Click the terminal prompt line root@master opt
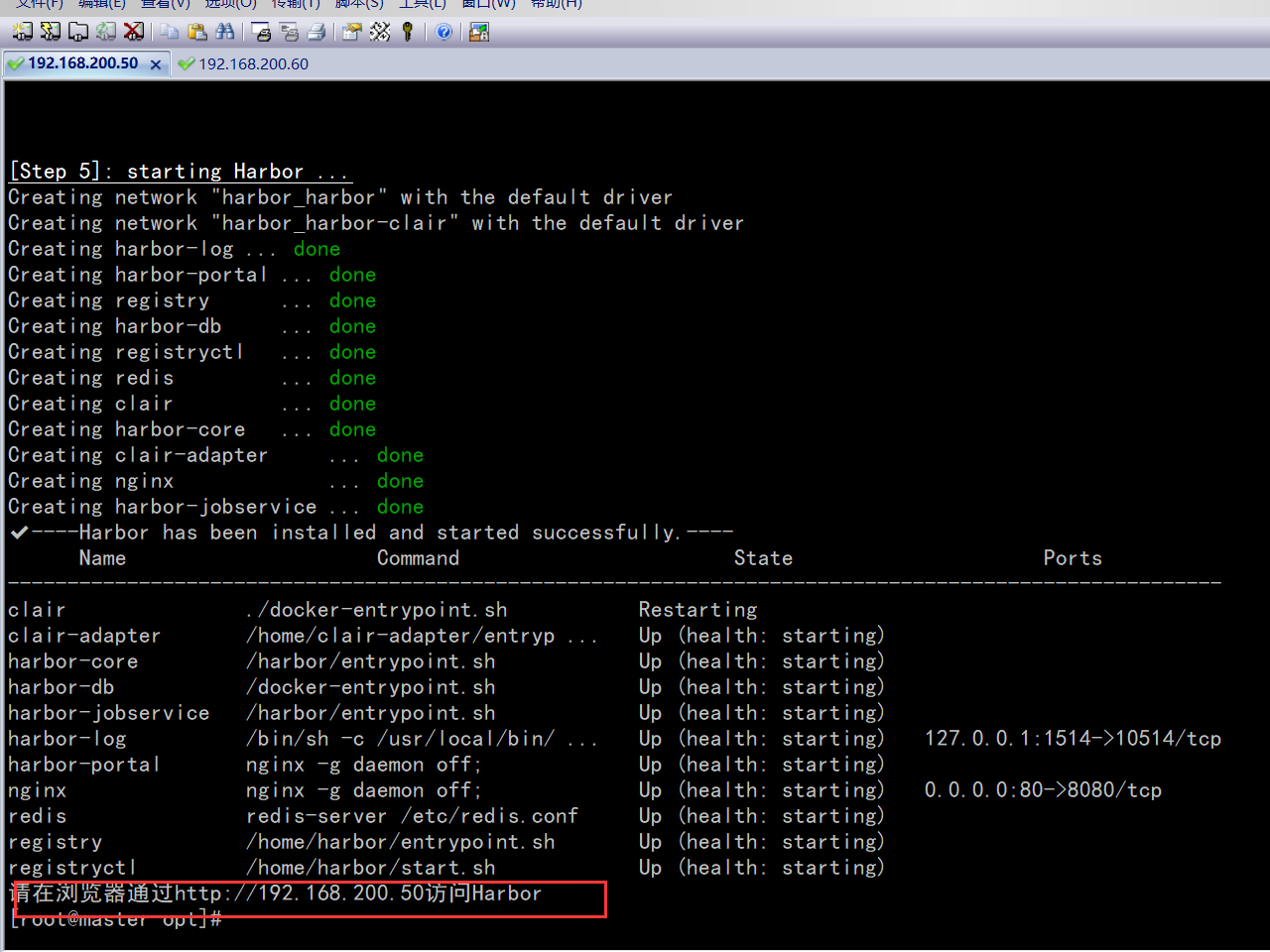This screenshot has height=952, width=1270. 109,919
